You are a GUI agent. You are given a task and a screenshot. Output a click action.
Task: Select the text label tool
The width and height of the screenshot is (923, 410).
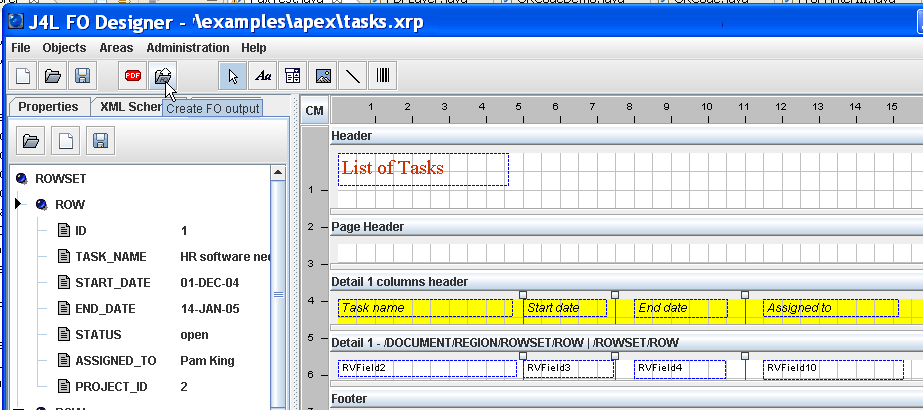coord(263,76)
